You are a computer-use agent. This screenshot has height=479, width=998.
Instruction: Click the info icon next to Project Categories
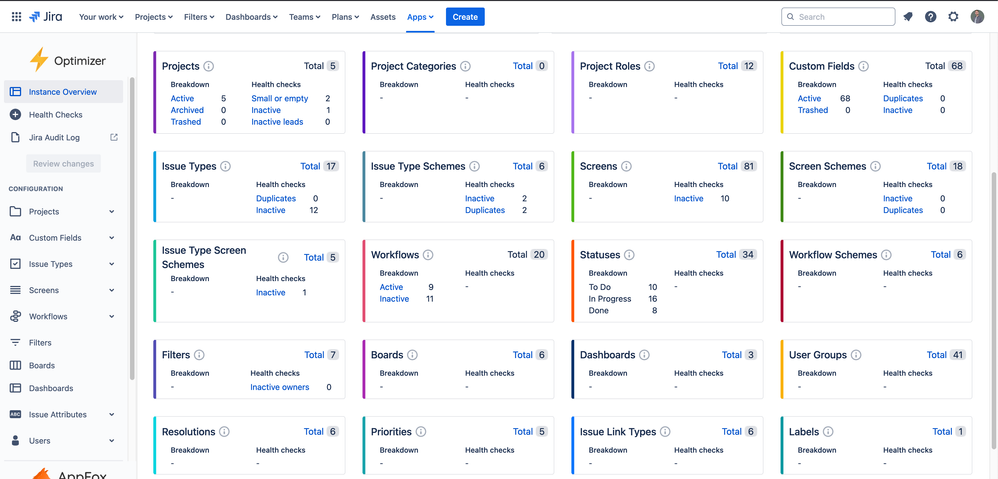(x=465, y=66)
